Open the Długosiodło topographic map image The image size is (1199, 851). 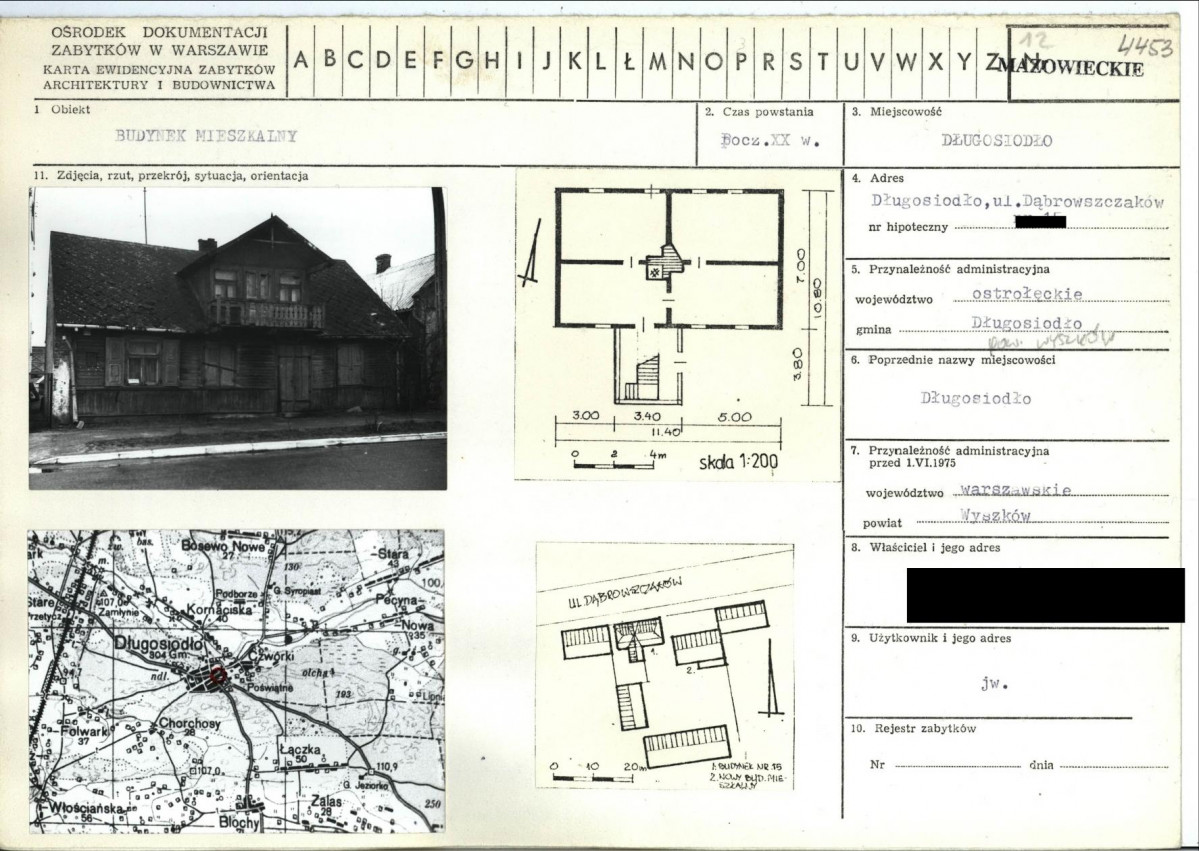pos(236,681)
